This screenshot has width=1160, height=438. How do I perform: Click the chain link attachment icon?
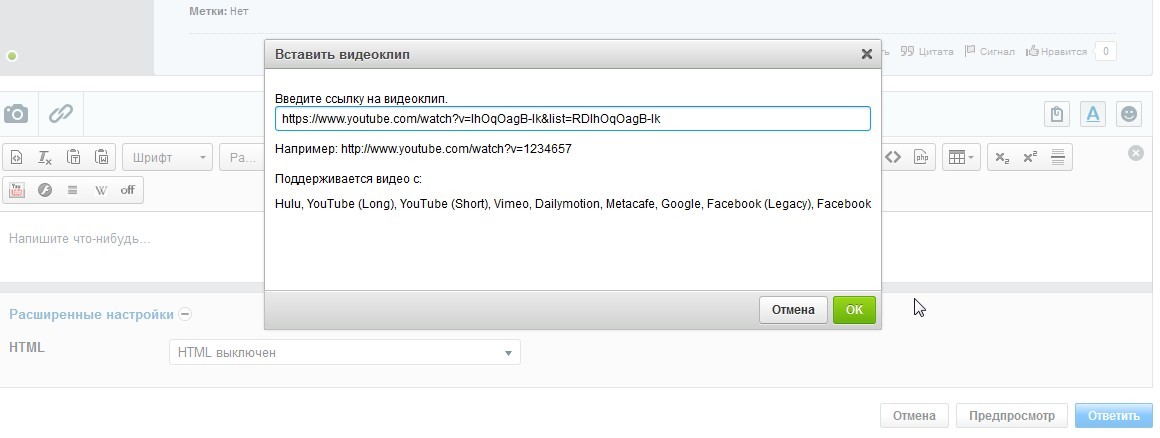[x=61, y=114]
